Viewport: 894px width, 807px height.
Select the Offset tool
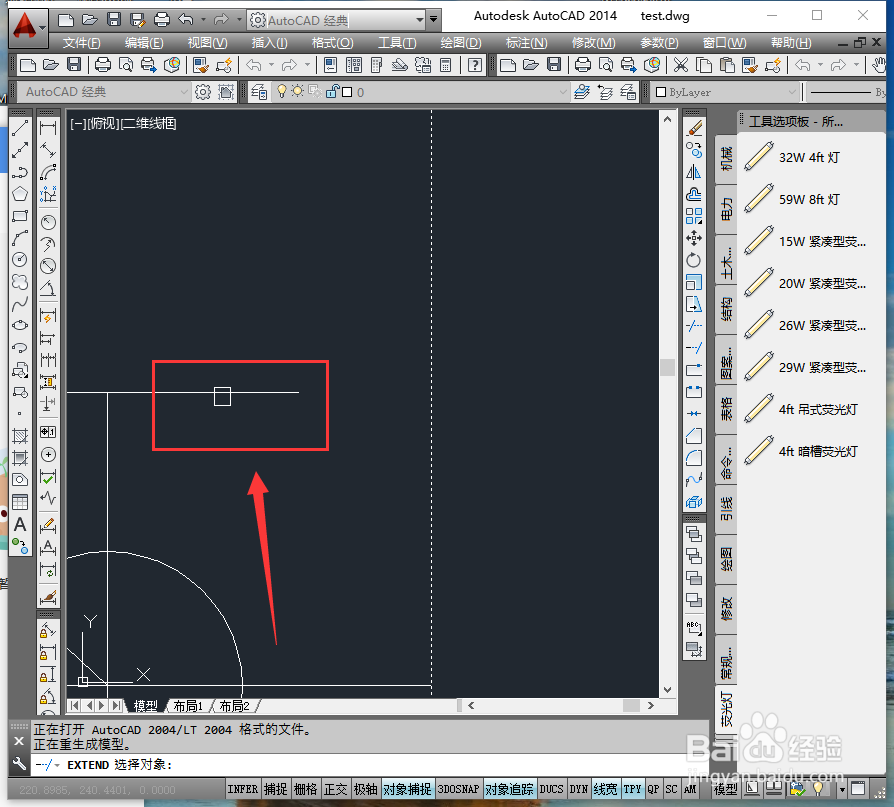point(694,194)
